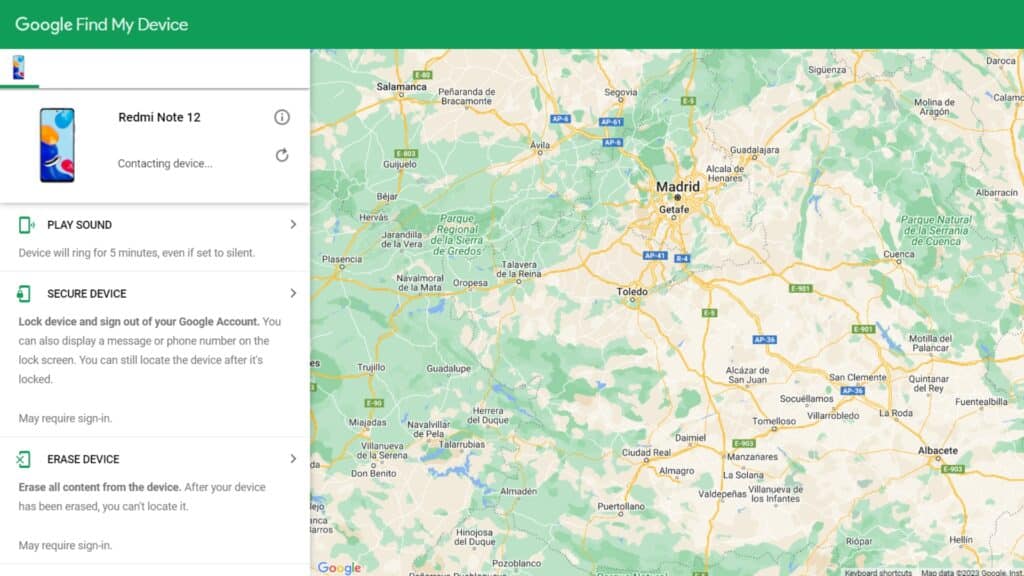Click the Salamanca label on map
1024x576 pixels.
[x=401, y=86]
